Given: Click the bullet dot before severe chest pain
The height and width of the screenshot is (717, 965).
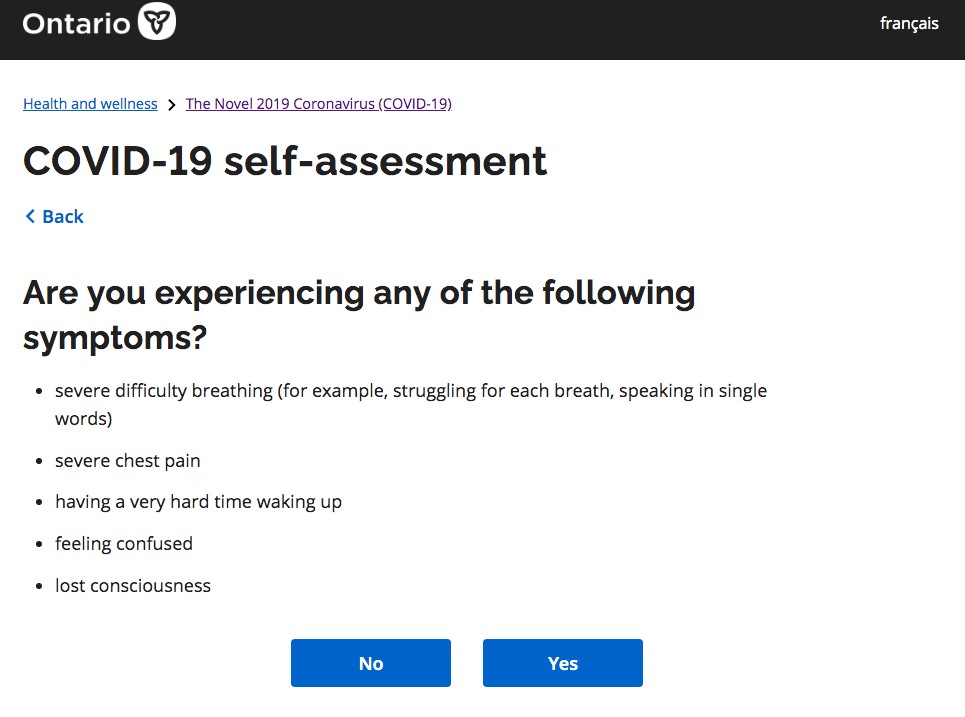Looking at the screenshot, I should coord(39,461).
